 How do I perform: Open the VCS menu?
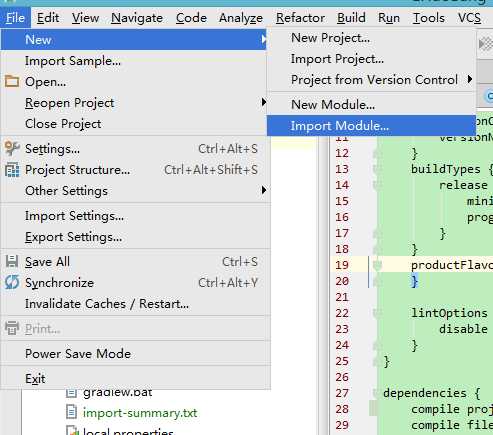[469, 18]
